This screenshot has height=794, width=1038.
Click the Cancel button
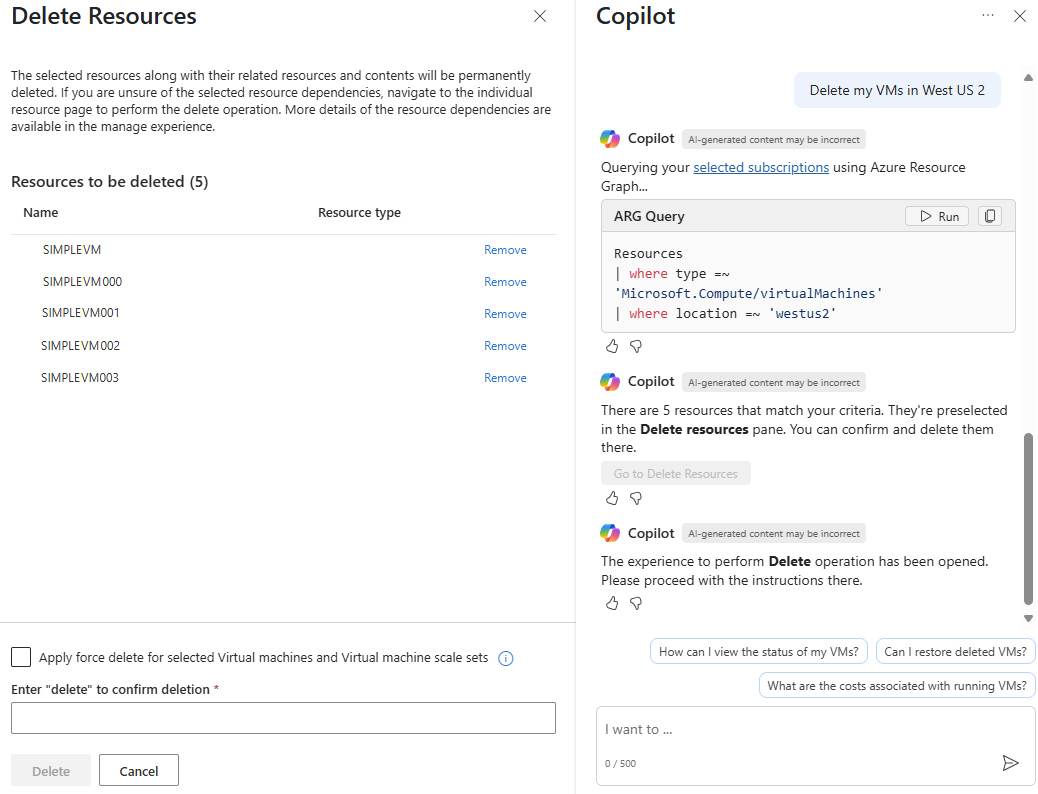(139, 771)
